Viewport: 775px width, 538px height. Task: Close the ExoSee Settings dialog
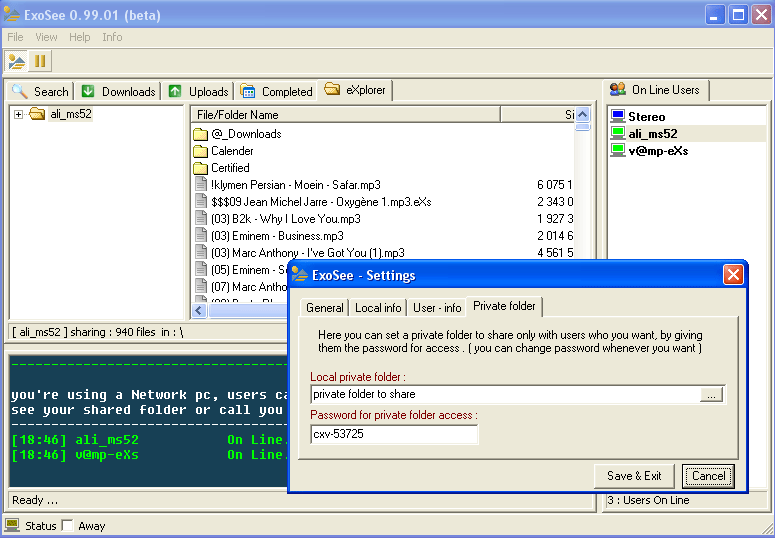coord(733,274)
